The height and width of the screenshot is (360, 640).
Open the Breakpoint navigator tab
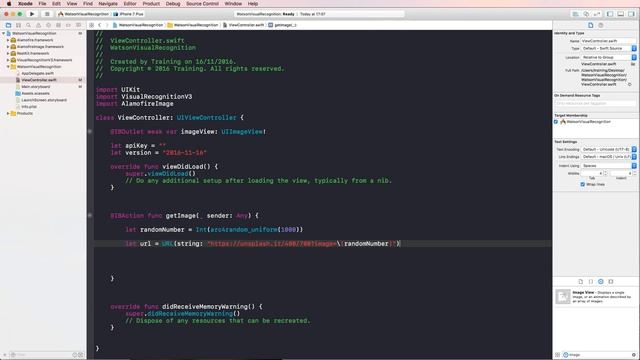[x=68, y=25]
